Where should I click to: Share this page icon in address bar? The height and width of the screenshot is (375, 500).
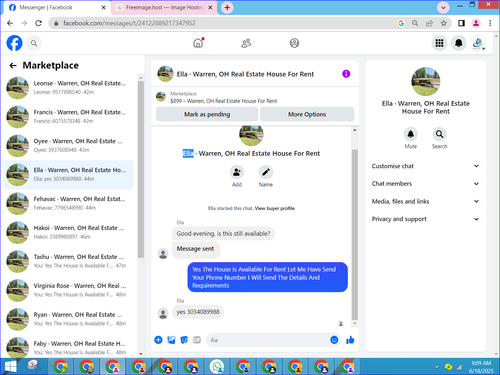(429, 23)
